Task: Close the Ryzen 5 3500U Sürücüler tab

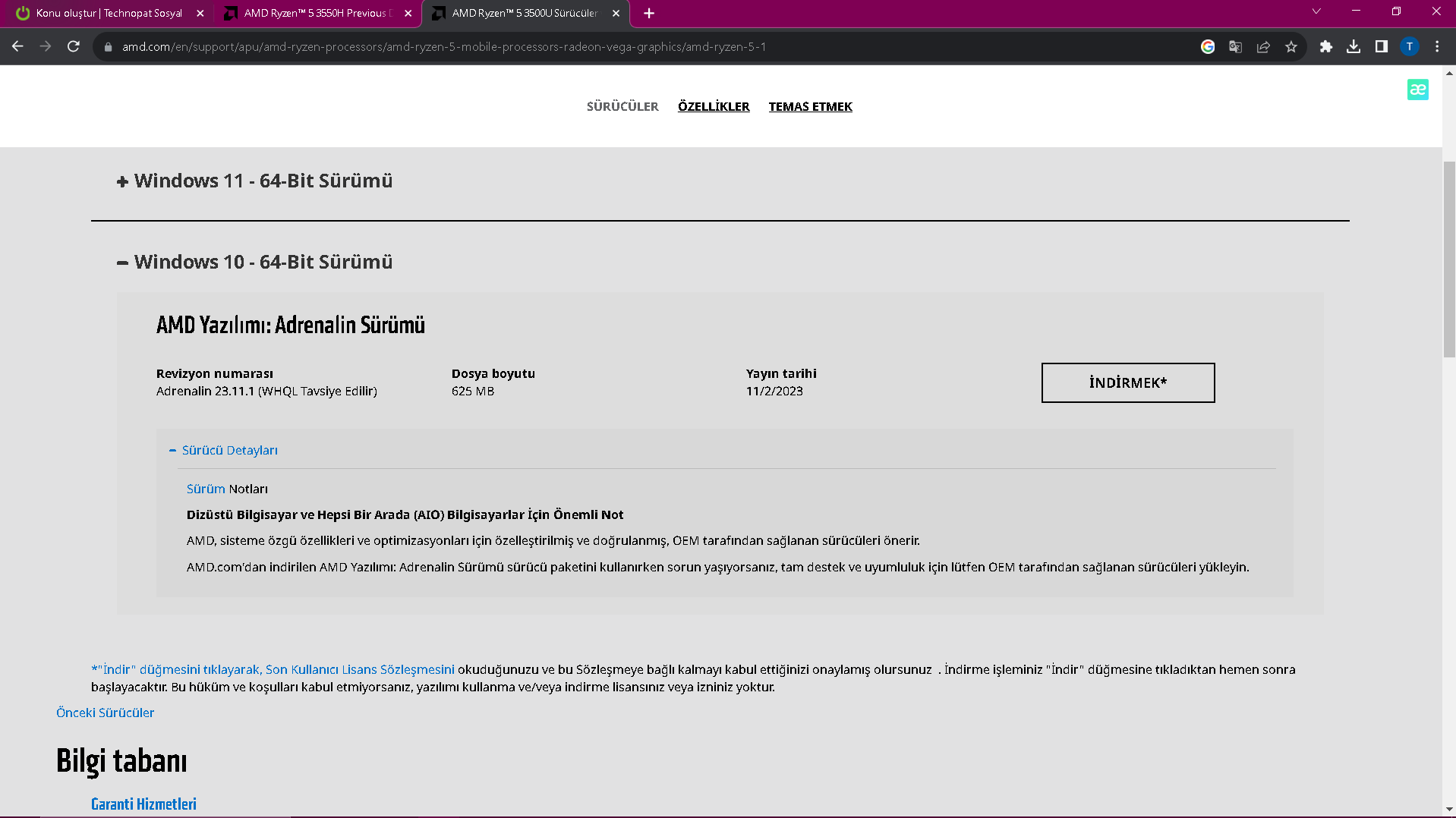Action: [616, 14]
